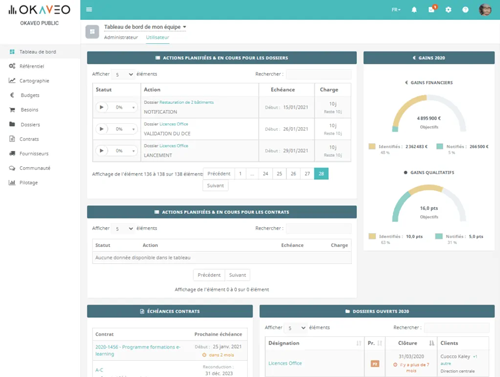Open Budgets in sidebar
Image resolution: width=500 pixels, height=377 pixels.
coord(30,95)
